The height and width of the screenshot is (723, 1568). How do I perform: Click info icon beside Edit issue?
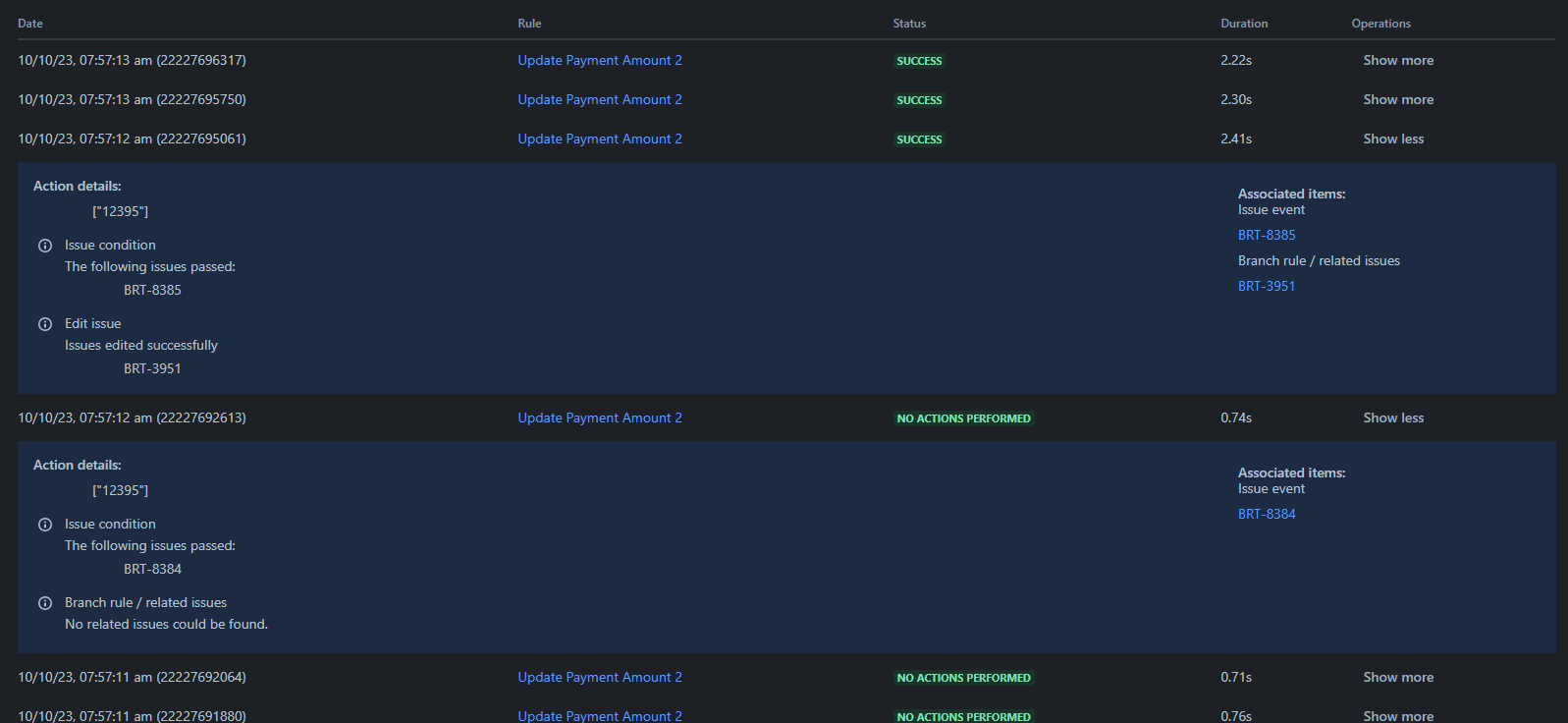click(45, 324)
